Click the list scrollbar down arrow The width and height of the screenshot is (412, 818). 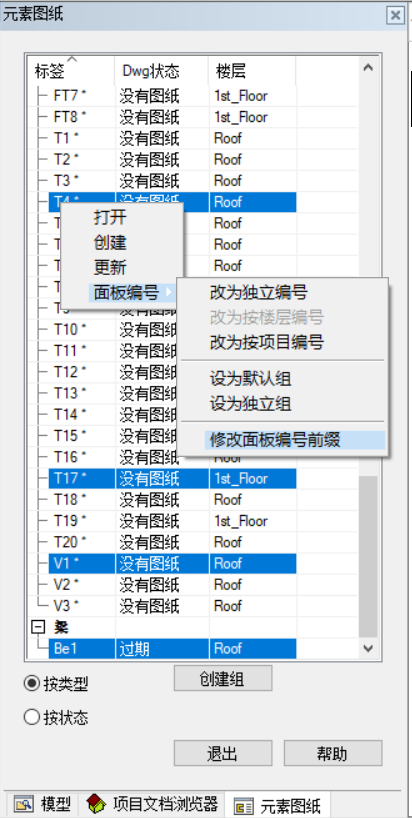coord(368,648)
